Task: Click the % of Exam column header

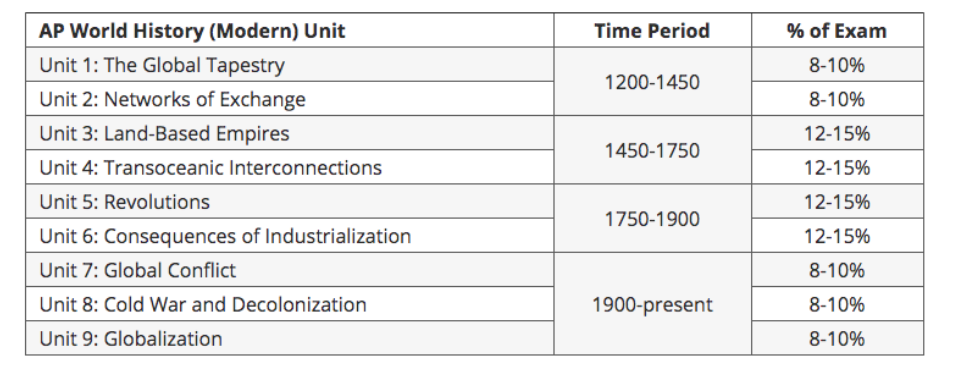Action: tap(837, 30)
